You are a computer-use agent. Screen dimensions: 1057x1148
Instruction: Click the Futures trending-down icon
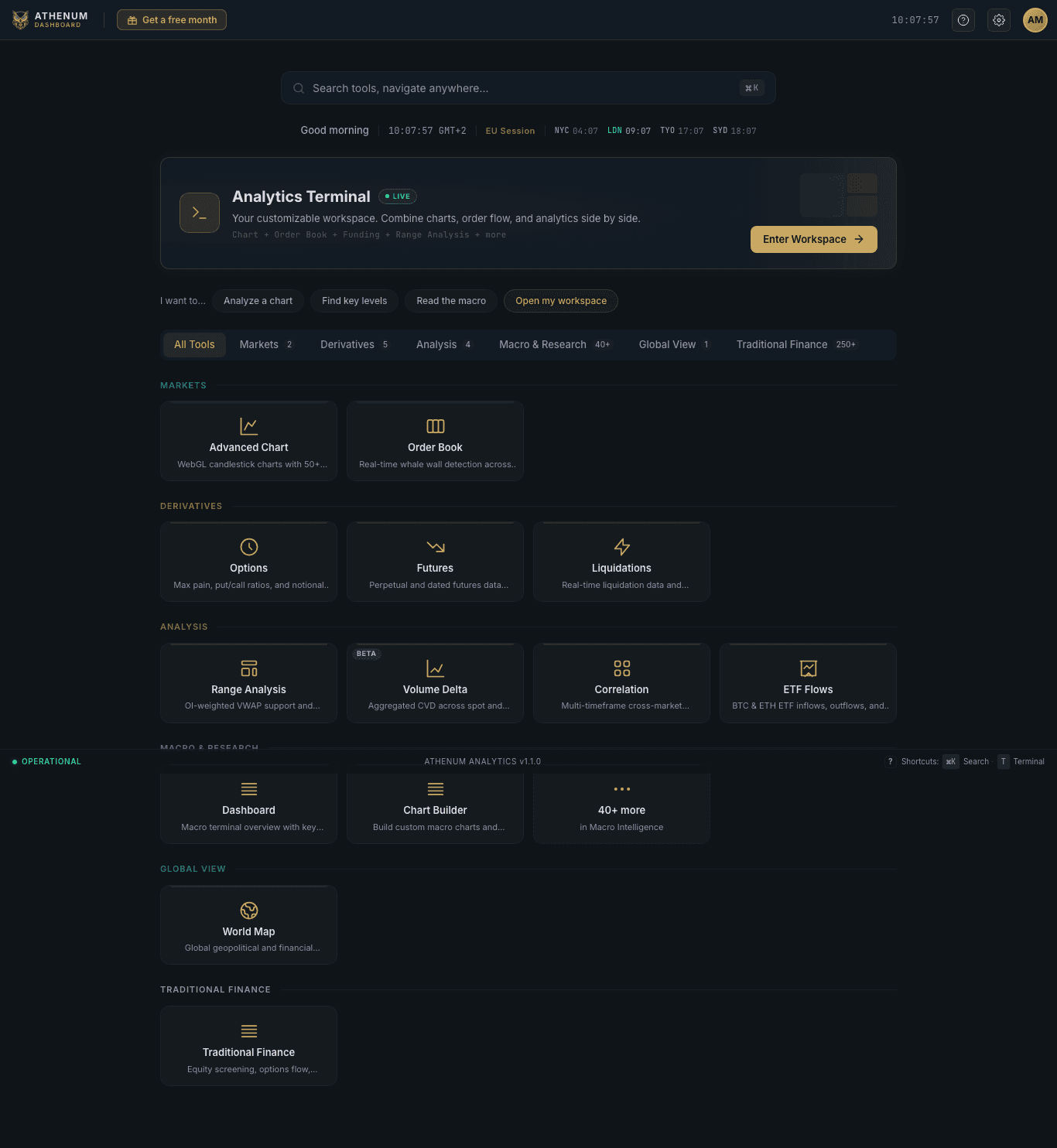(x=435, y=547)
